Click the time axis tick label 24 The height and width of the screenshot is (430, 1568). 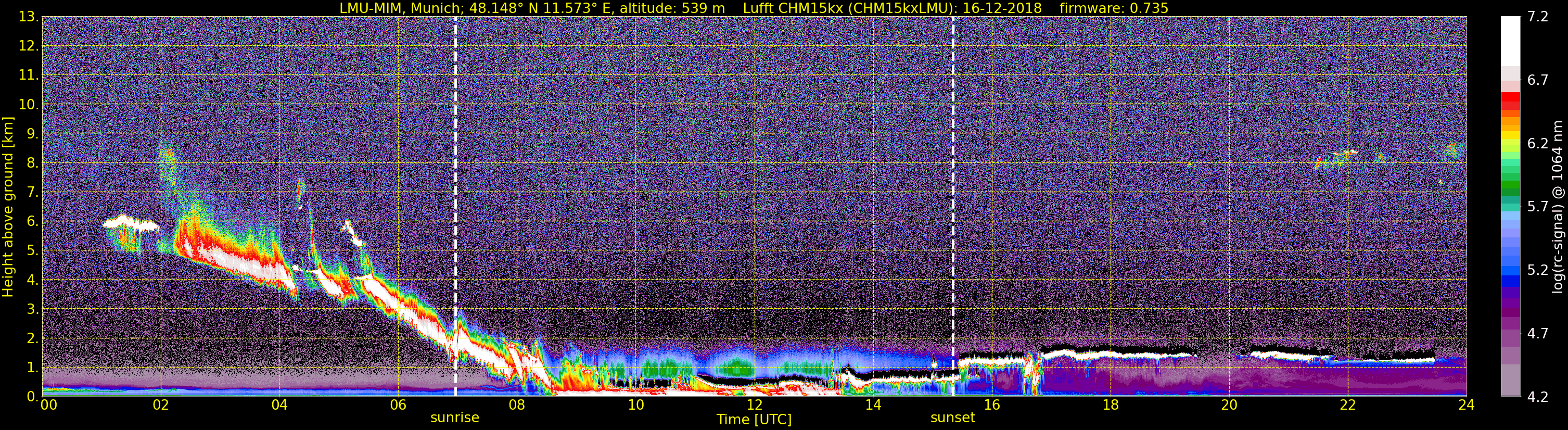point(1465,406)
